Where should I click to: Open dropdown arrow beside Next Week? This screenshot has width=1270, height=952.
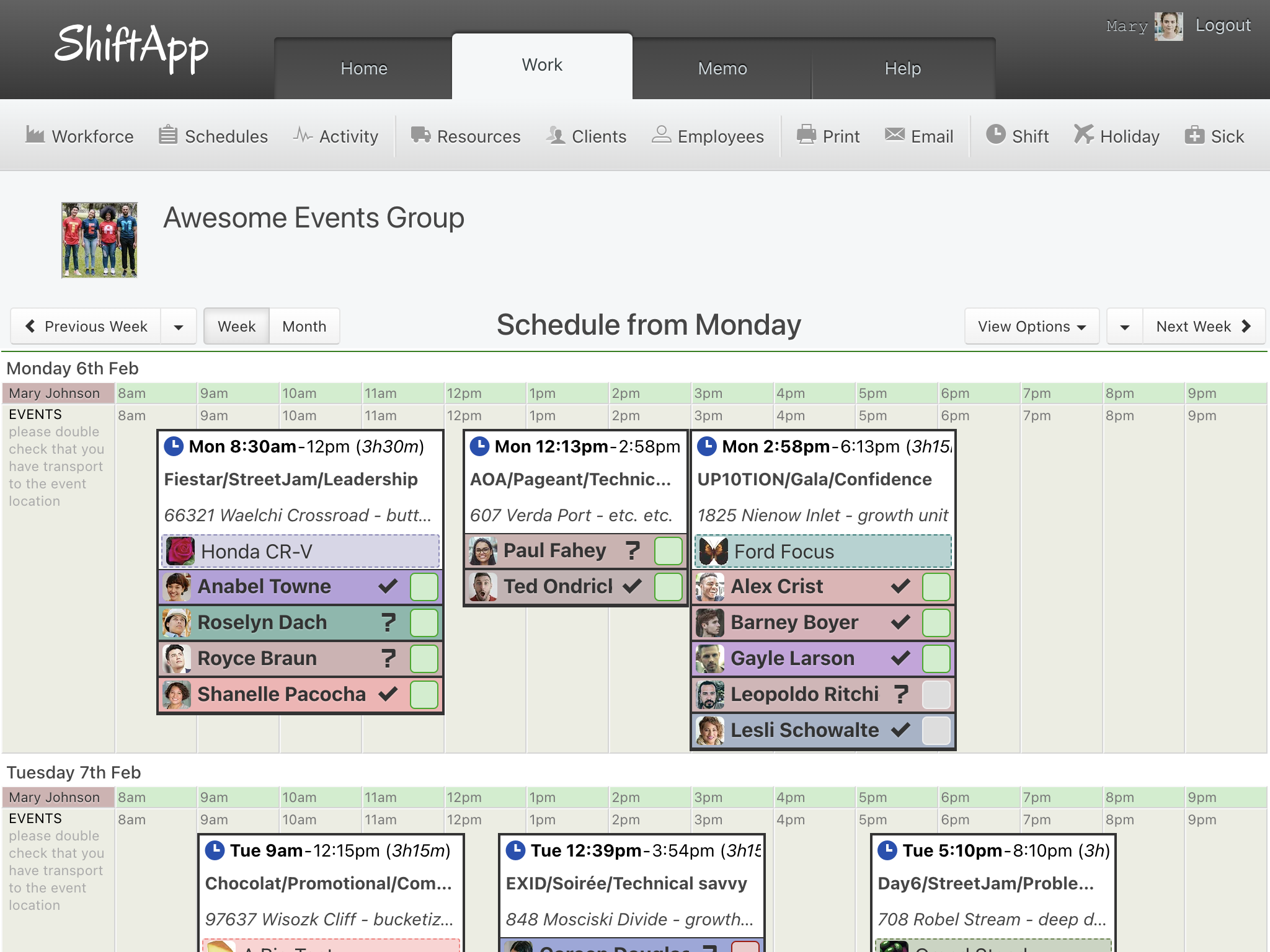click(1124, 327)
